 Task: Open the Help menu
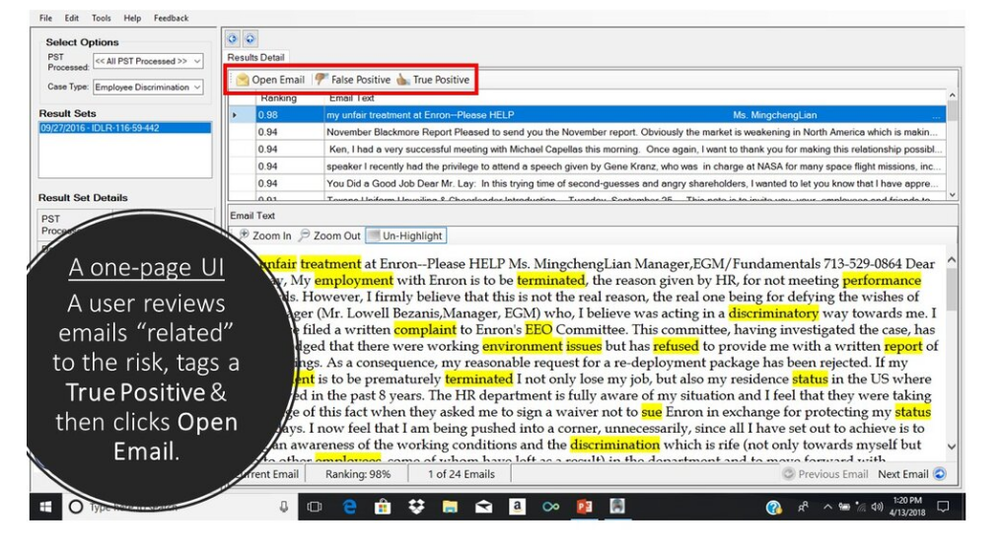(132, 18)
